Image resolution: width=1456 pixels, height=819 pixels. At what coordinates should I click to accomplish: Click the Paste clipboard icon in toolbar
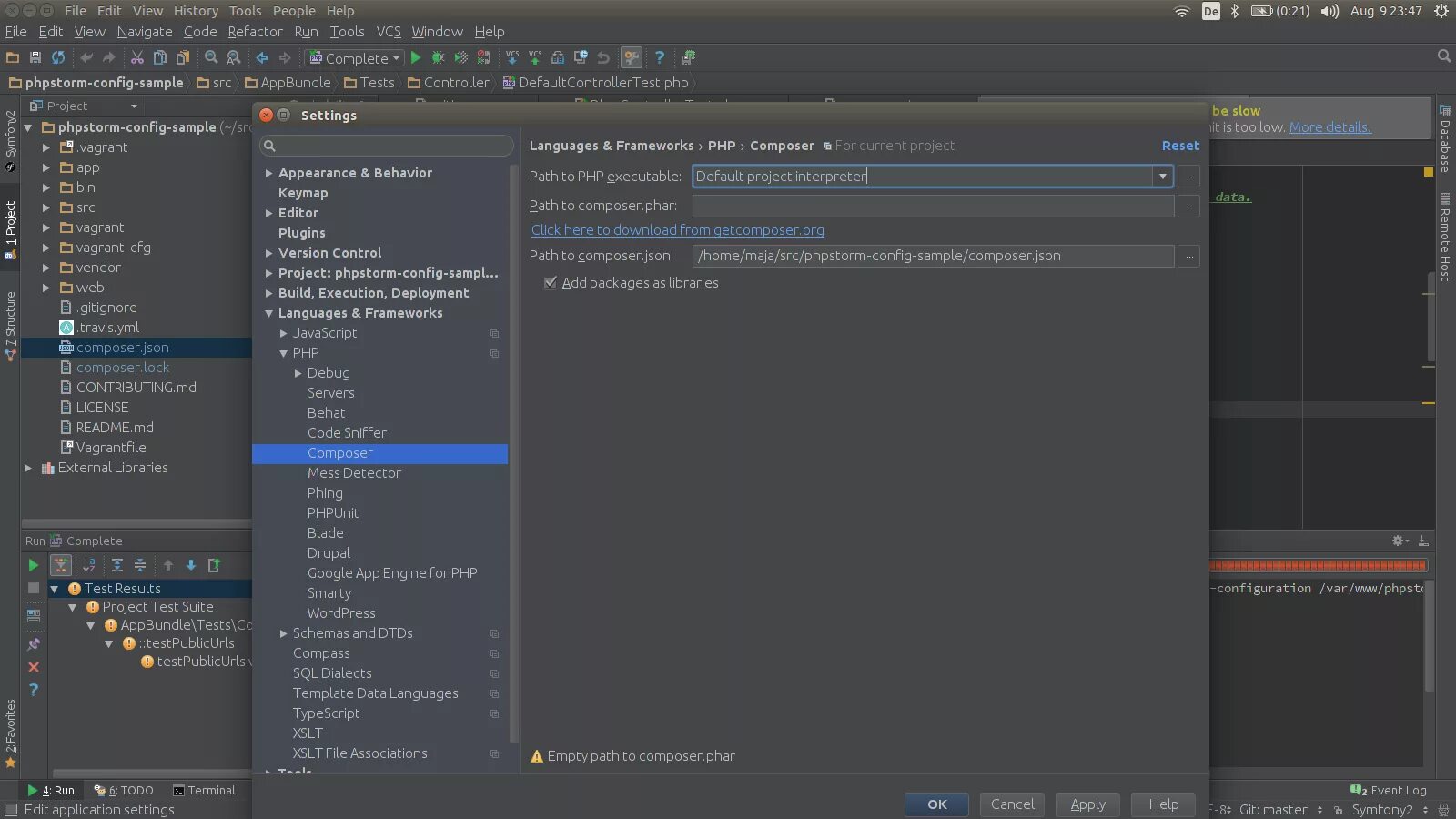[183, 57]
